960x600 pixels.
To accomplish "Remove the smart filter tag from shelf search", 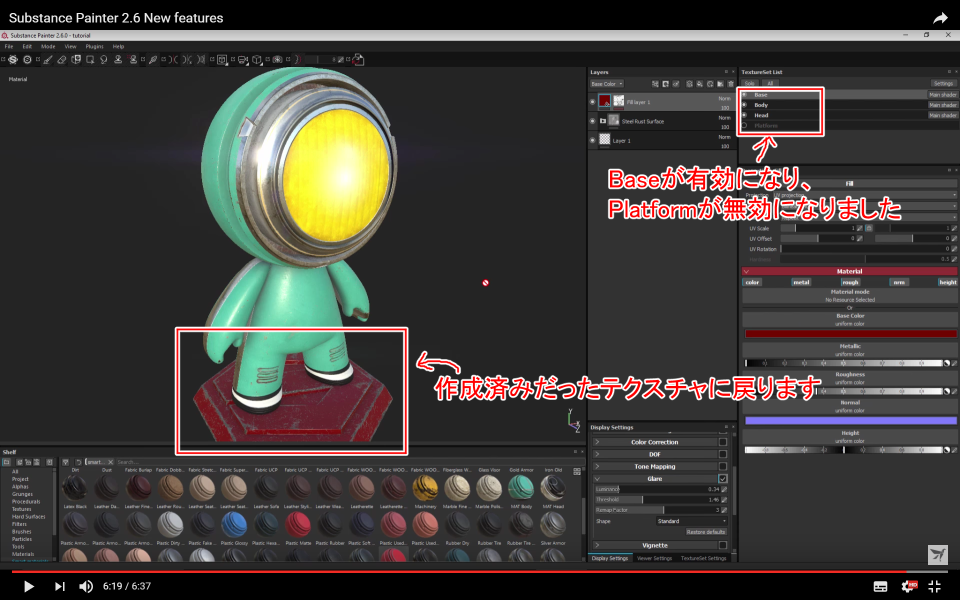I will [x=111, y=462].
